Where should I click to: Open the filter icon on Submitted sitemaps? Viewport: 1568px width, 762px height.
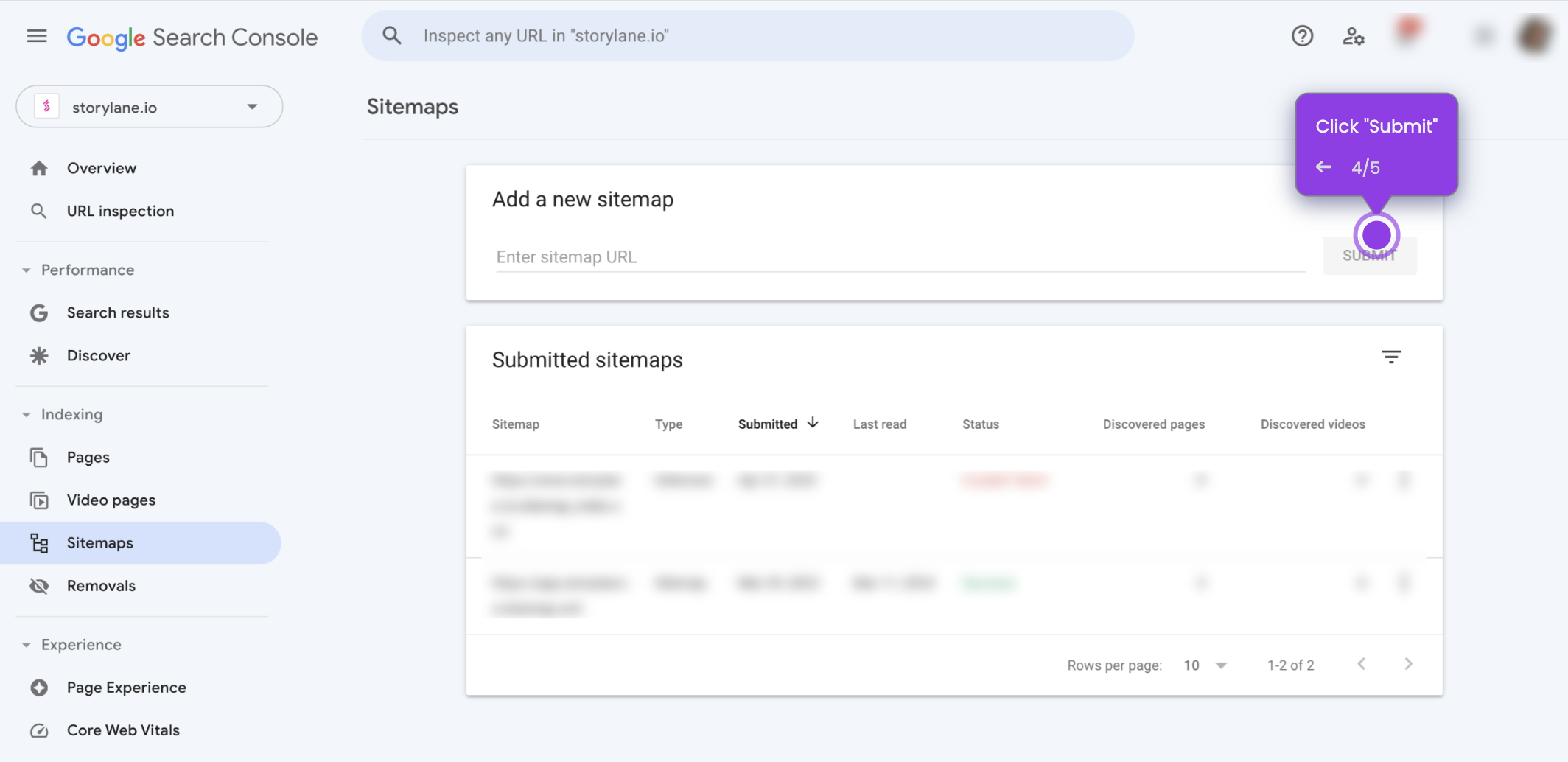(x=1391, y=357)
